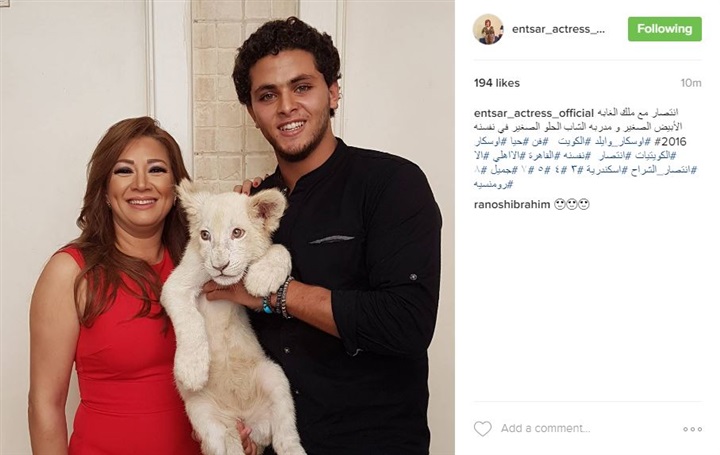The width and height of the screenshot is (720, 455).
Task: Open the 194 likes list
Action: coord(497,83)
